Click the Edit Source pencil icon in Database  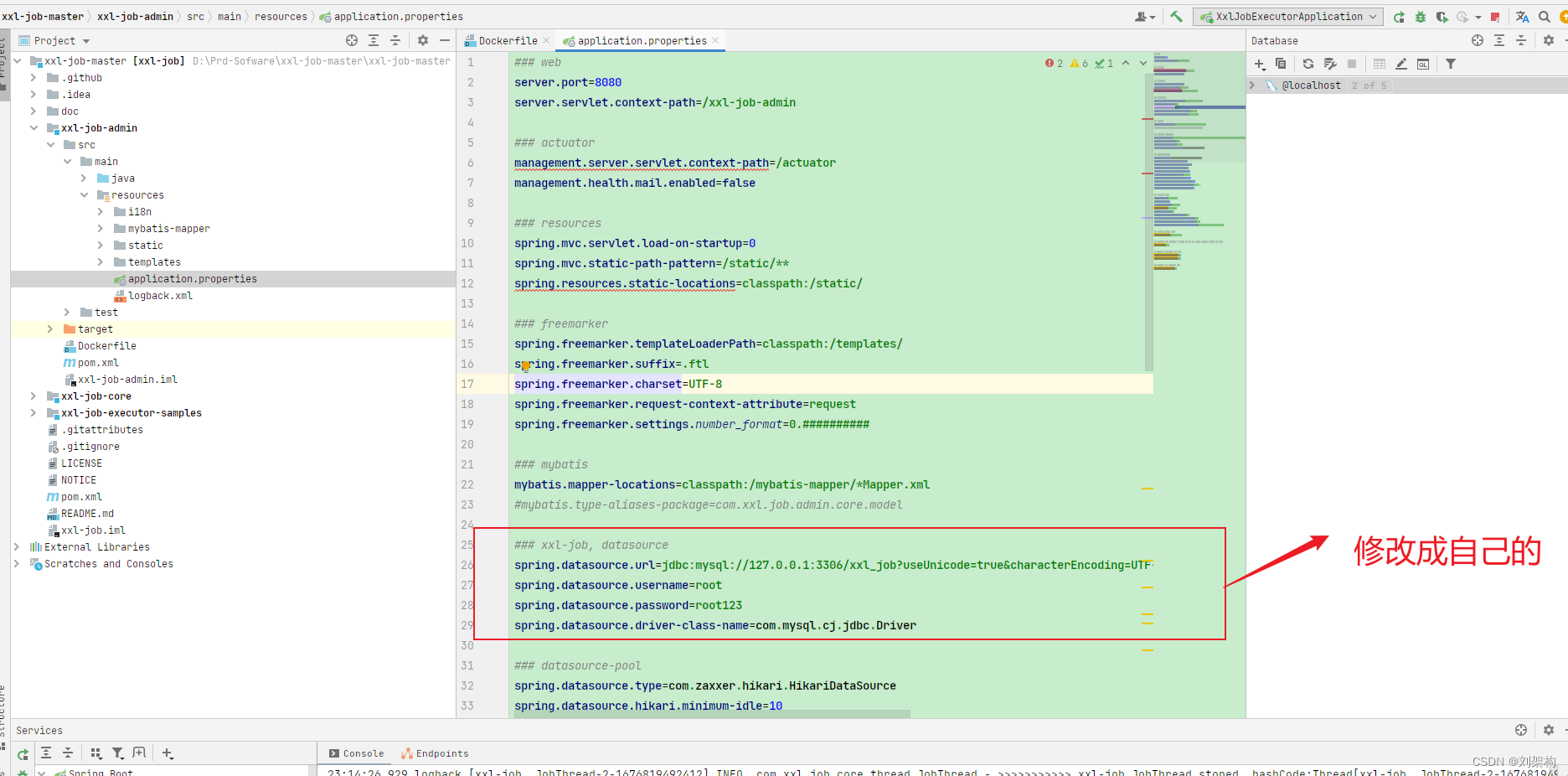point(1401,64)
